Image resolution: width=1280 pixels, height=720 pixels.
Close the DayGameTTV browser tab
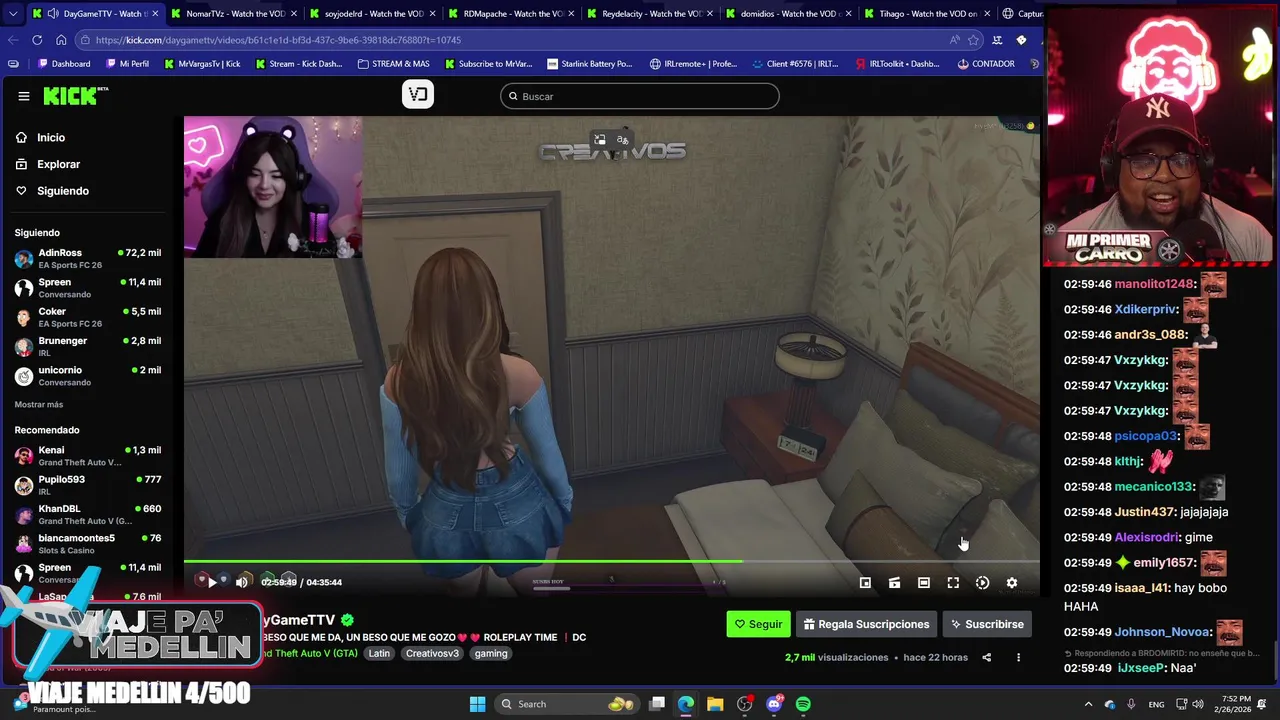[x=155, y=14]
